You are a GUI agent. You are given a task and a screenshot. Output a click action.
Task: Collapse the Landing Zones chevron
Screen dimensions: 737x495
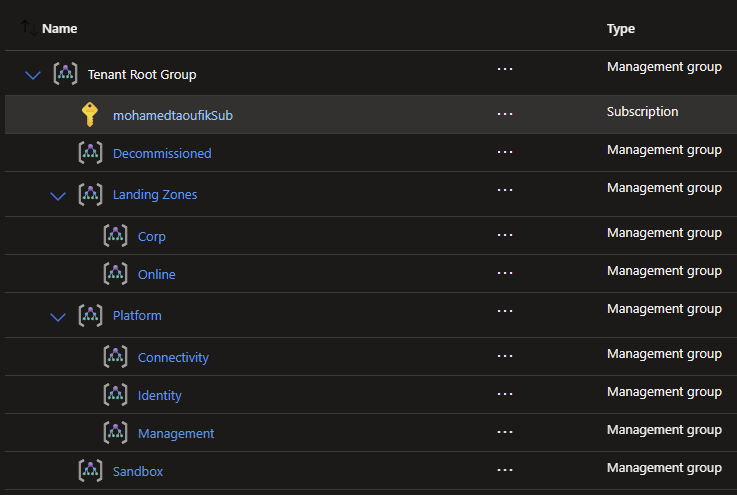point(58,196)
